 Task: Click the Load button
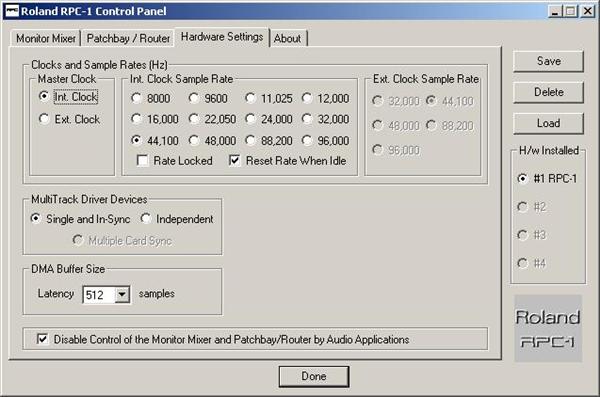(548, 123)
